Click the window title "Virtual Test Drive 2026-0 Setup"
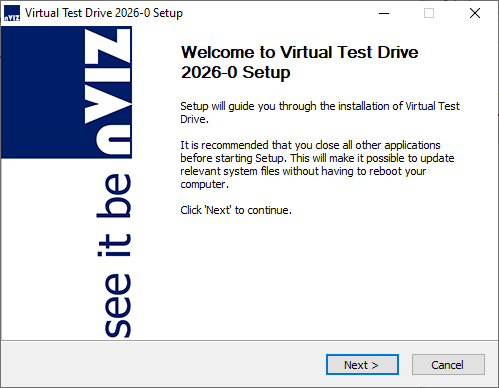The height and width of the screenshot is (388, 499). [x=104, y=13]
